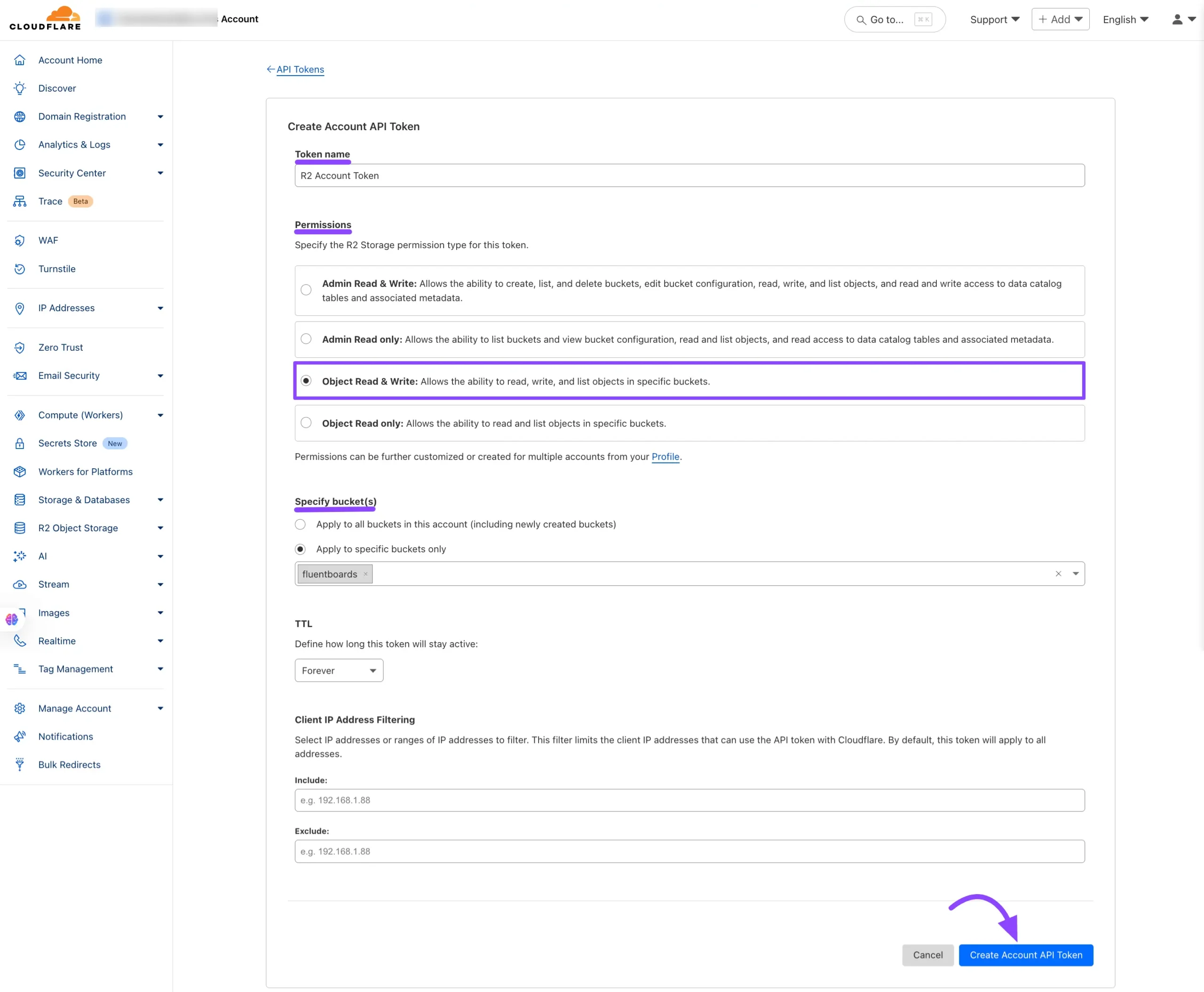Click the Discover lightbulb icon
The image size is (1204, 992).
[20, 88]
